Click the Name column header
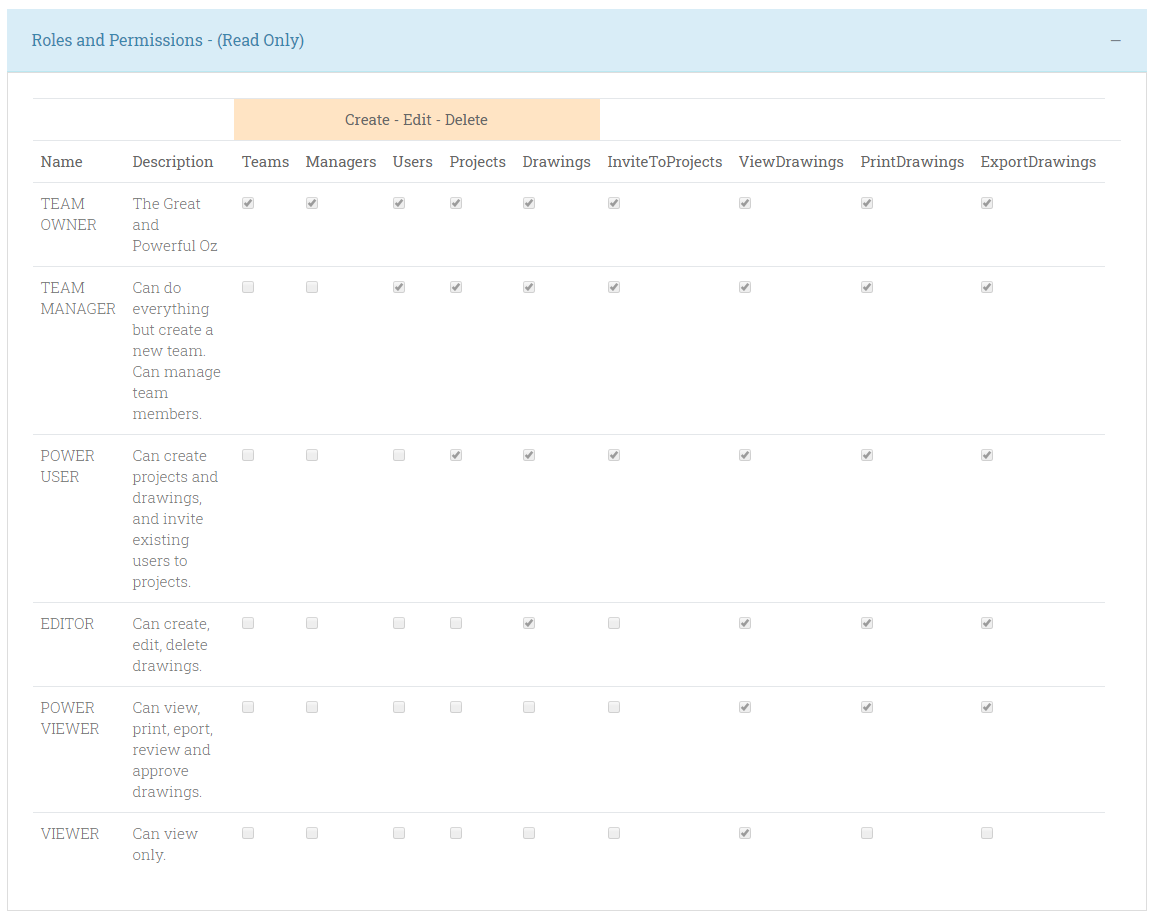 click(x=62, y=162)
